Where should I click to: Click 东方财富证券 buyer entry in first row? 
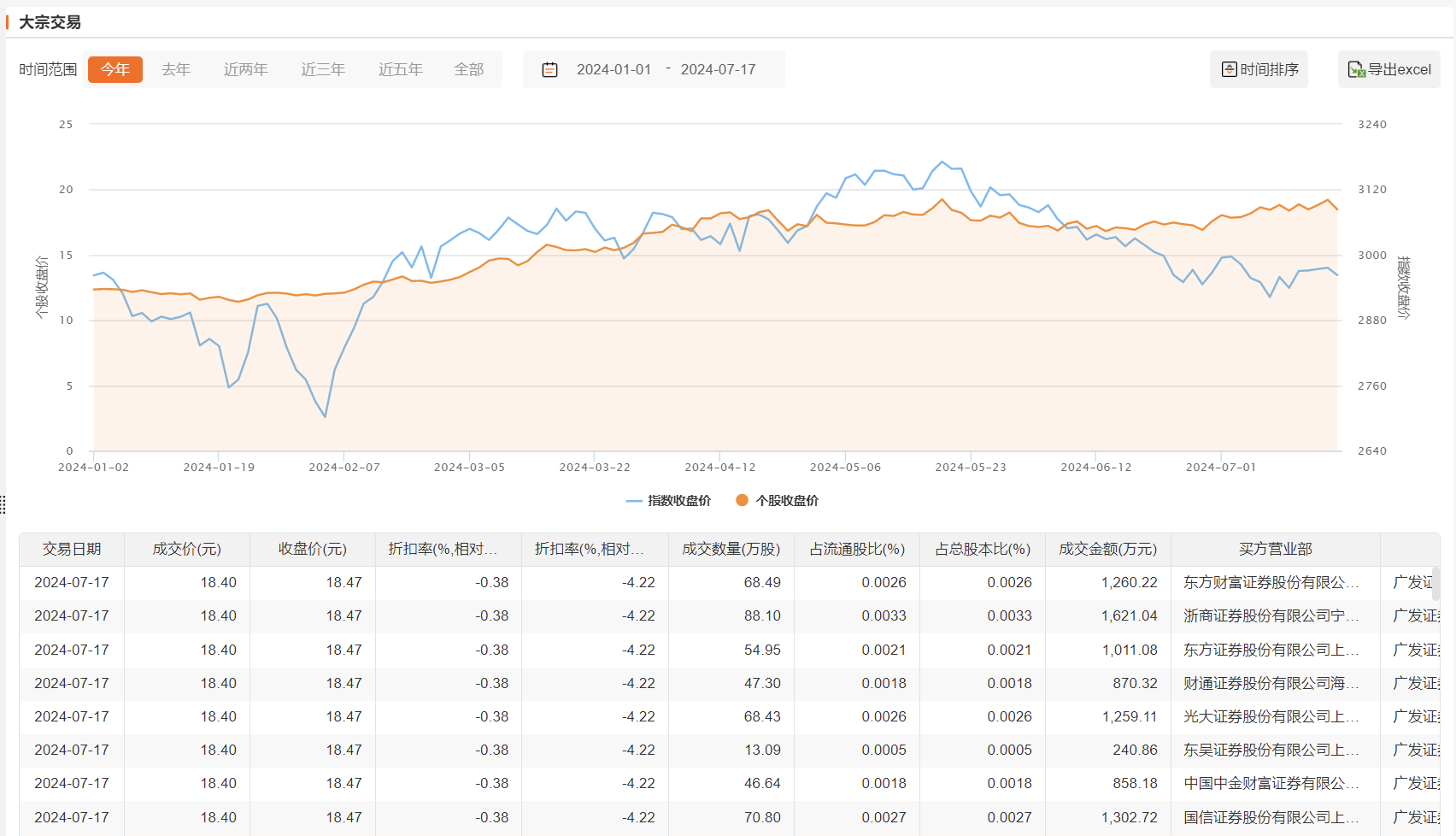[1271, 583]
